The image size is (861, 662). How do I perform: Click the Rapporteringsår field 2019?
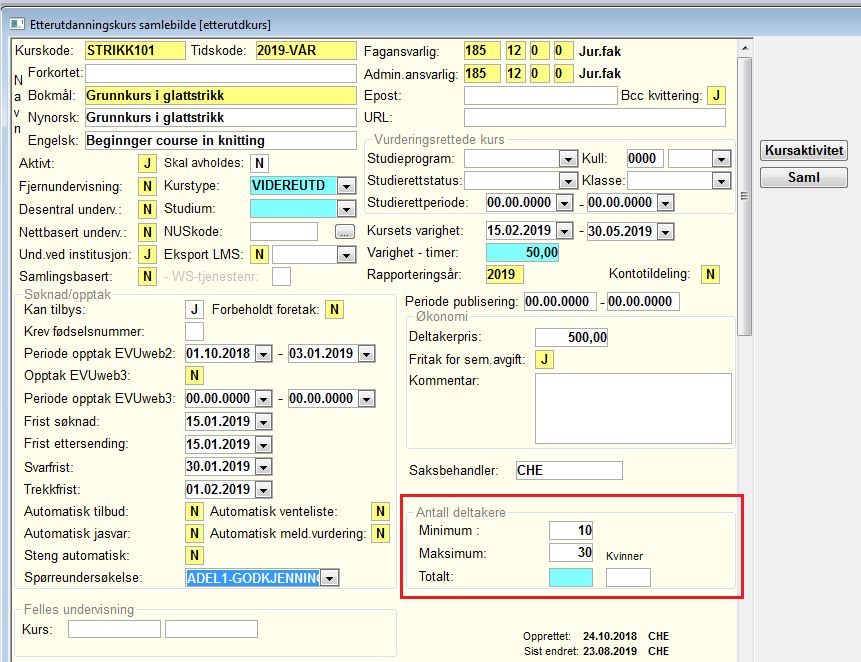pyautogui.click(x=505, y=274)
